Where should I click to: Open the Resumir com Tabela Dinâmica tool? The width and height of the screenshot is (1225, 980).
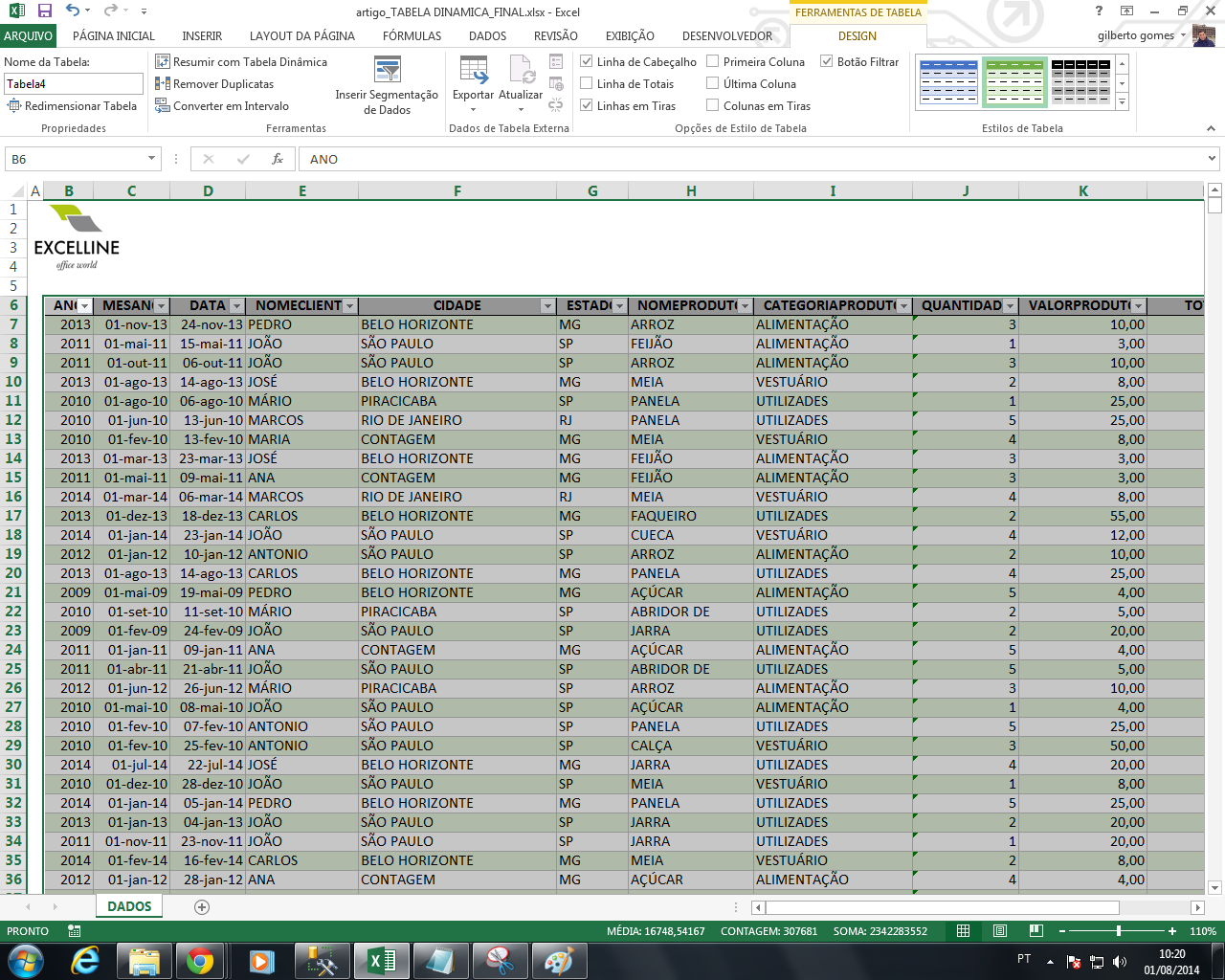(x=242, y=60)
